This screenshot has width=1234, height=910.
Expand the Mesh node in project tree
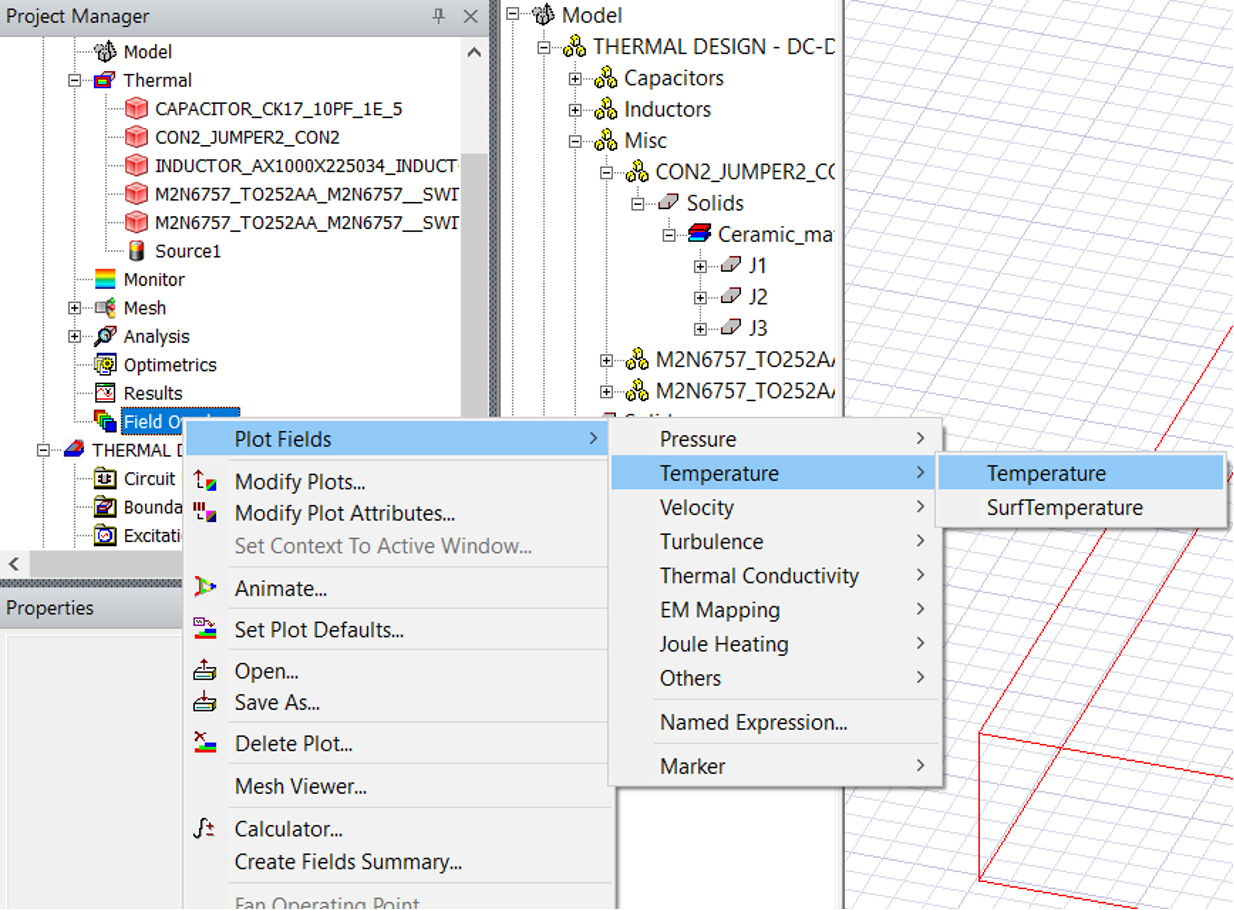point(75,308)
